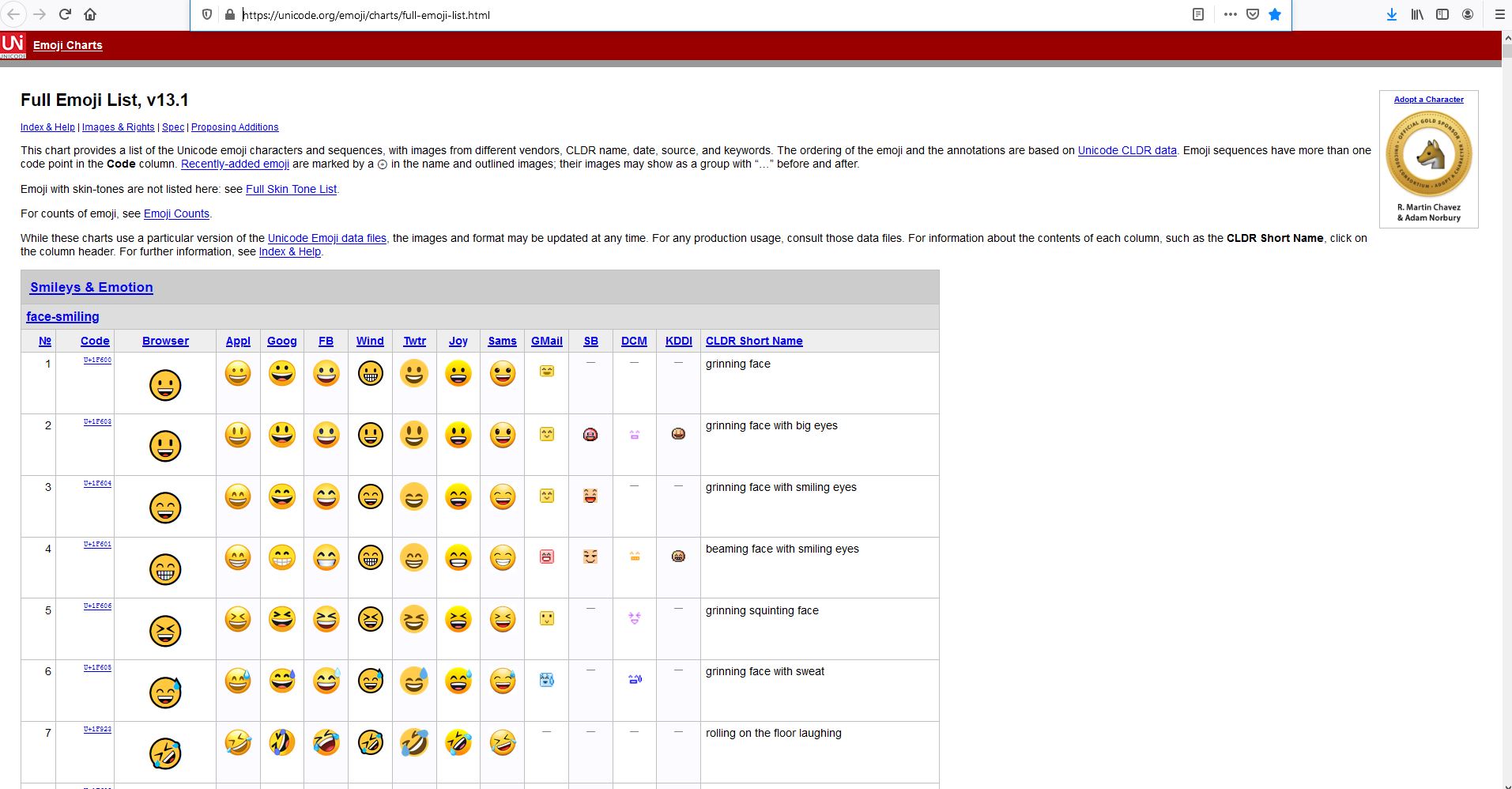Open the U+1F603 code link

97,421
